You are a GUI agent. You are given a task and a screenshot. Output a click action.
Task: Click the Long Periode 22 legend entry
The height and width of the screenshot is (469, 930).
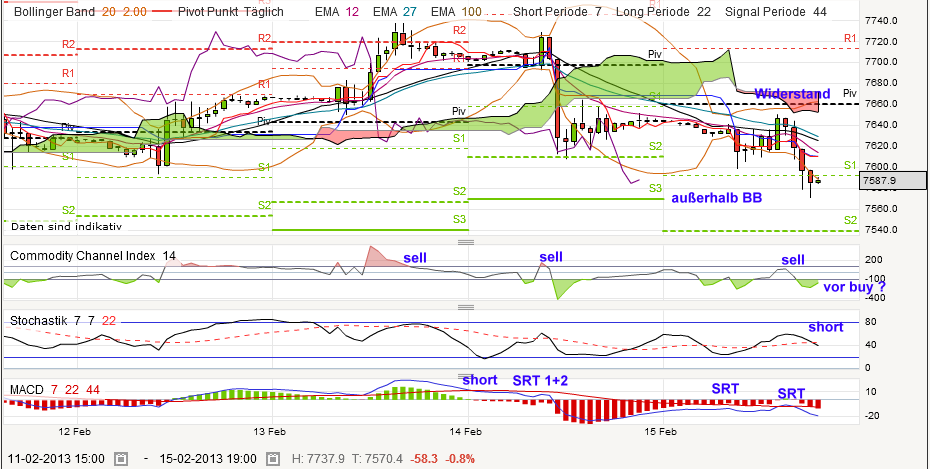click(664, 11)
